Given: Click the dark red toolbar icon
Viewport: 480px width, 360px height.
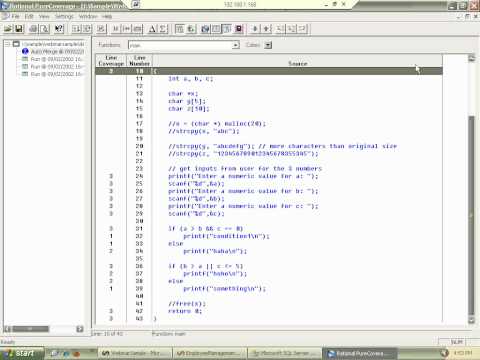Looking at the screenshot, I should (239, 29).
